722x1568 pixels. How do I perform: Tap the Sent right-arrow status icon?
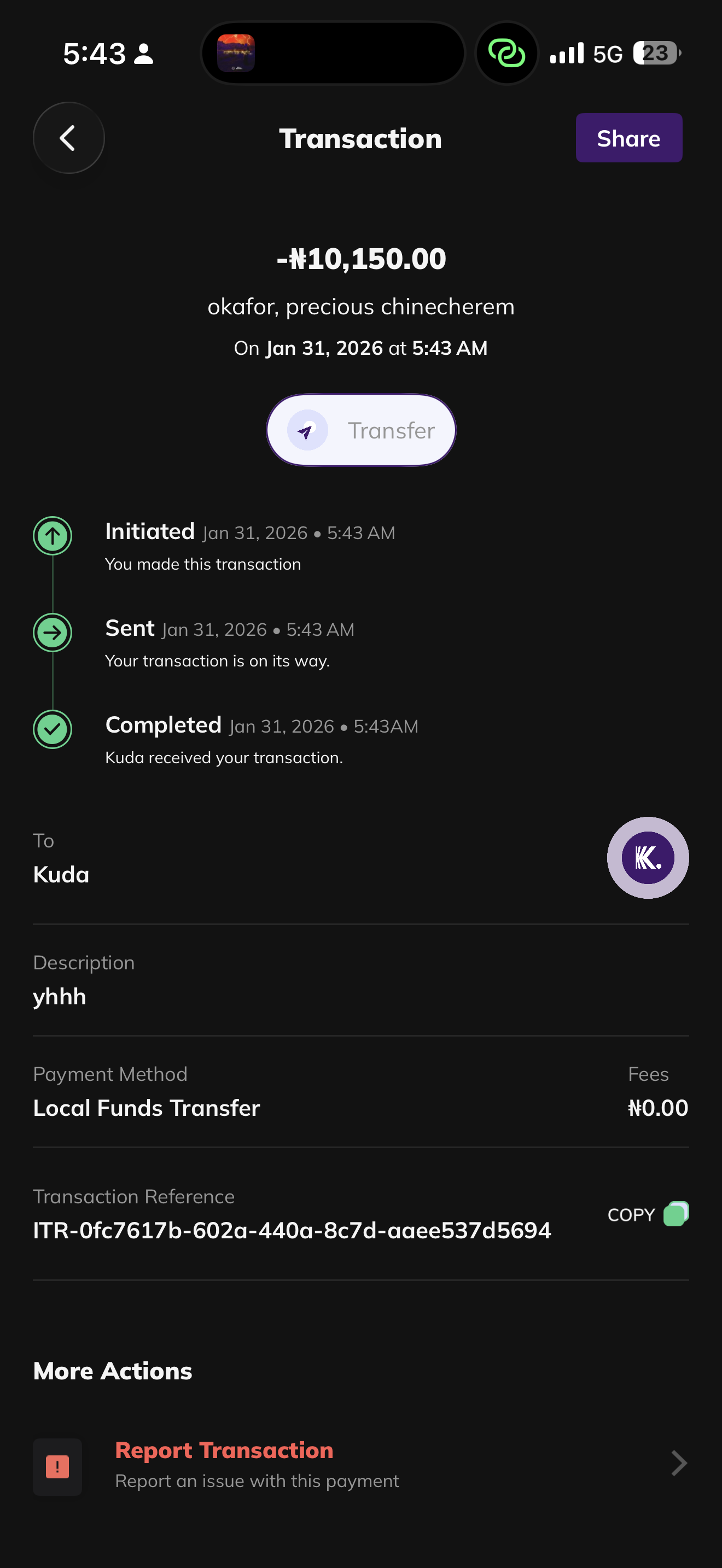(x=53, y=633)
